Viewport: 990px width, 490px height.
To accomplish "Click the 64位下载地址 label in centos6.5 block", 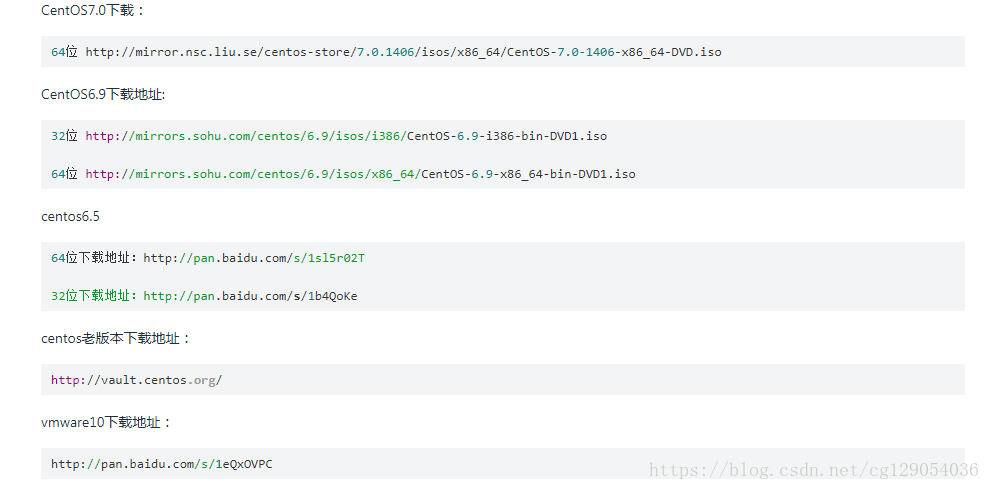I will click(x=95, y=258).
